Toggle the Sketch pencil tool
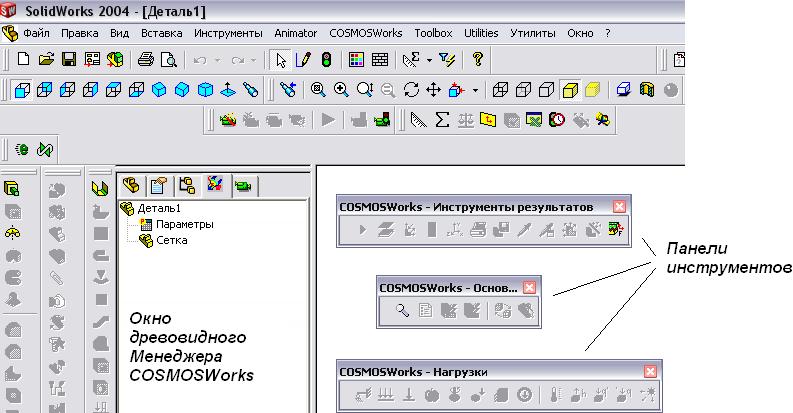The height and width of the screenshot is (413, 793). click(x=303, y=60)
